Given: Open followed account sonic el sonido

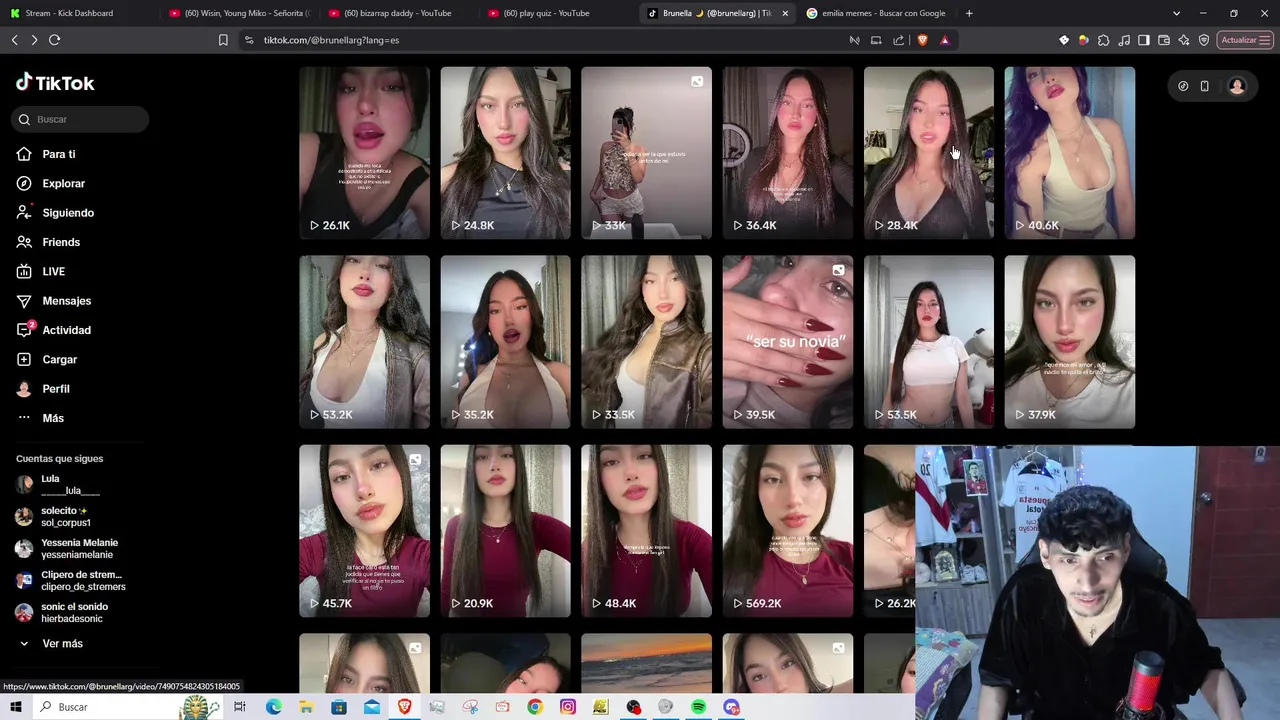Looking at the screenshot, I should [70, 613].
